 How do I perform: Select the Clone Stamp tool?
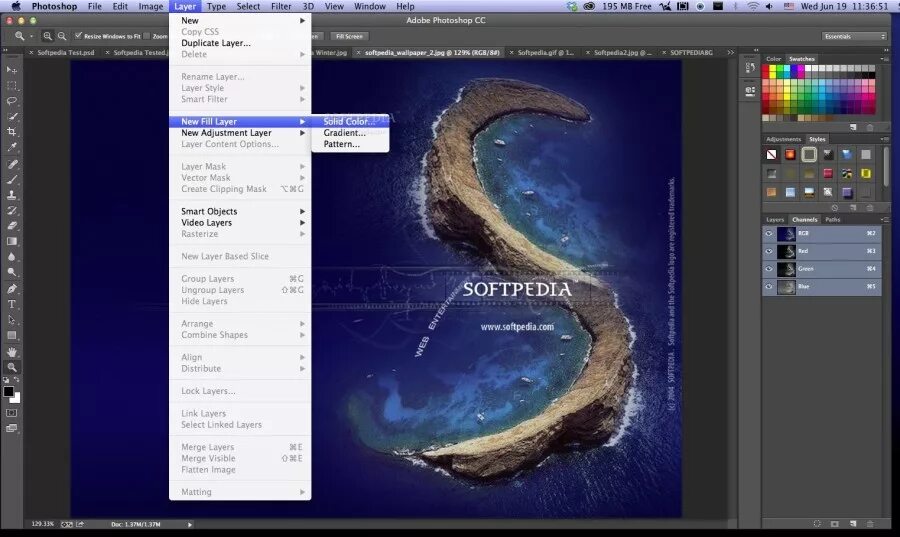click(11, 195)
